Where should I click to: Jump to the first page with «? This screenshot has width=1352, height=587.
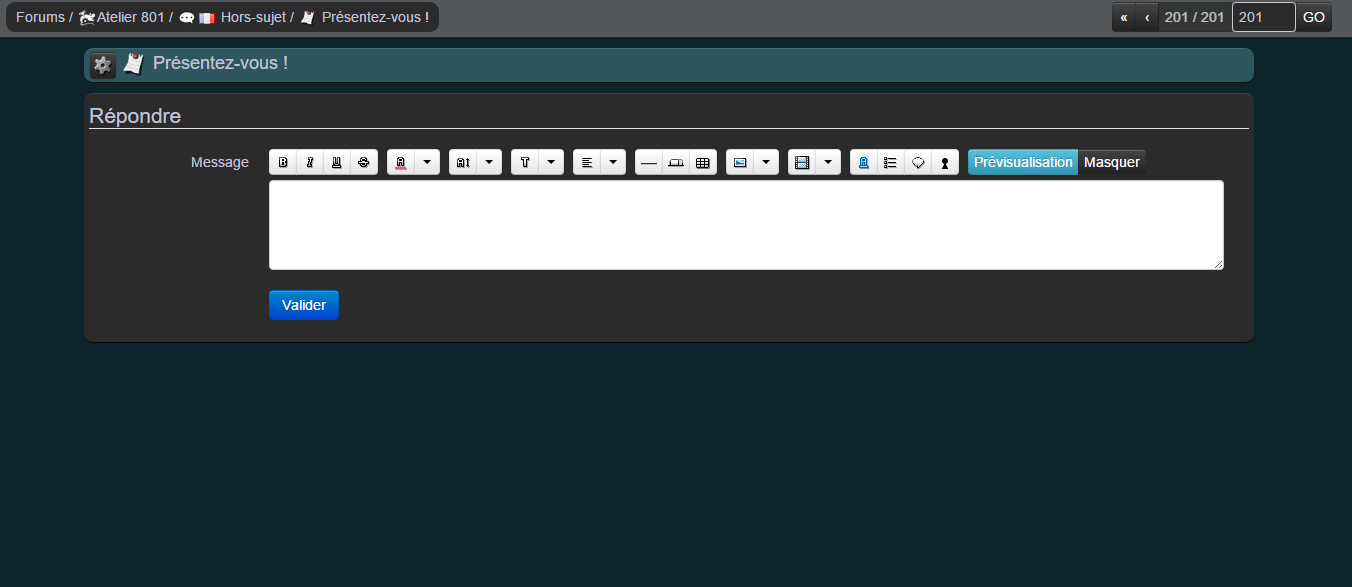click(1124, 17)
